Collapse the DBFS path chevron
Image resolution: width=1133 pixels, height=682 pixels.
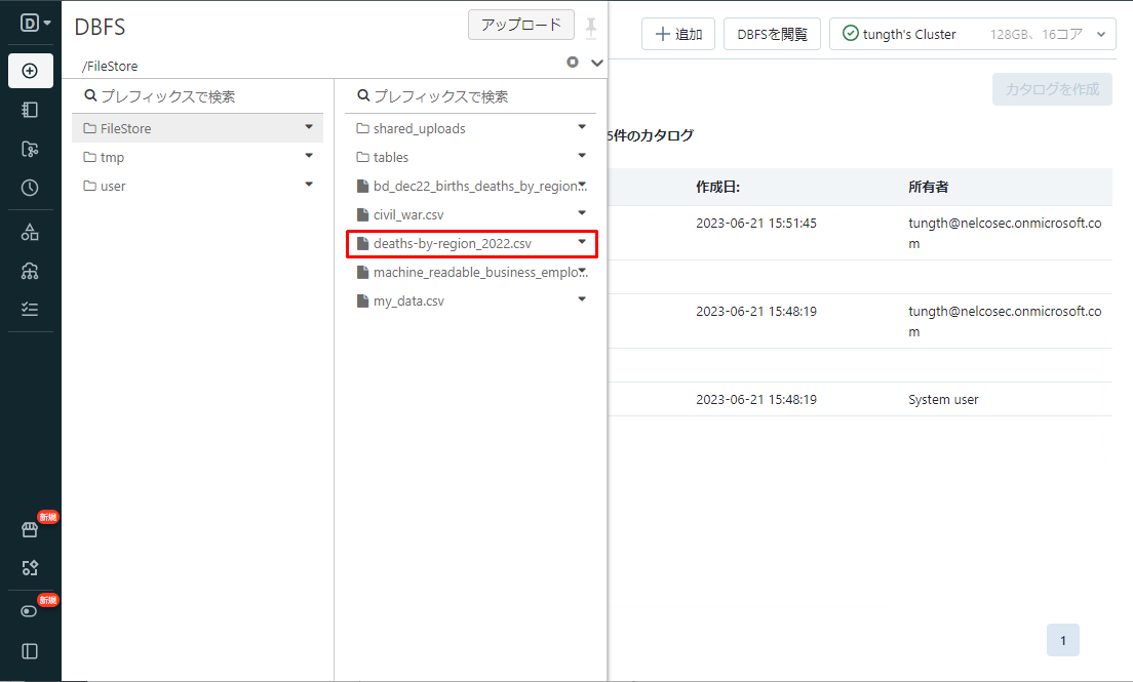[597, 63]
